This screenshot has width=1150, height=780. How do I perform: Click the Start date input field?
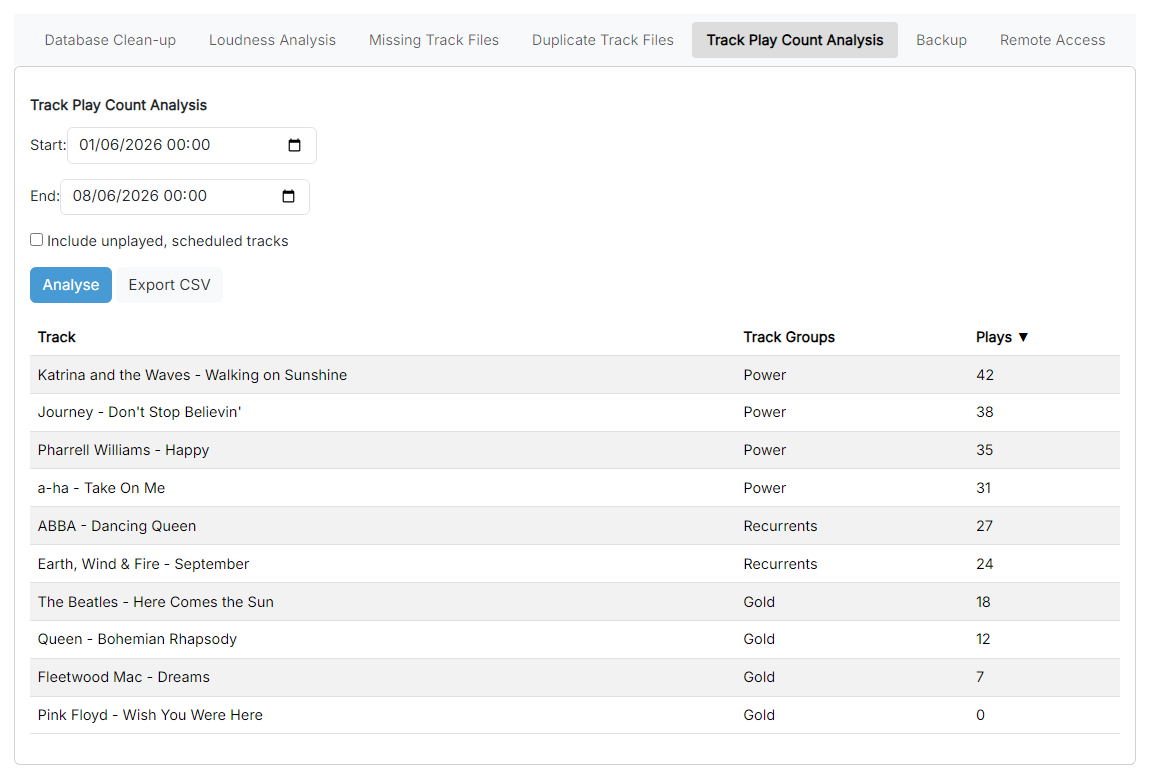pyautogui.click(x=192, y=145)
